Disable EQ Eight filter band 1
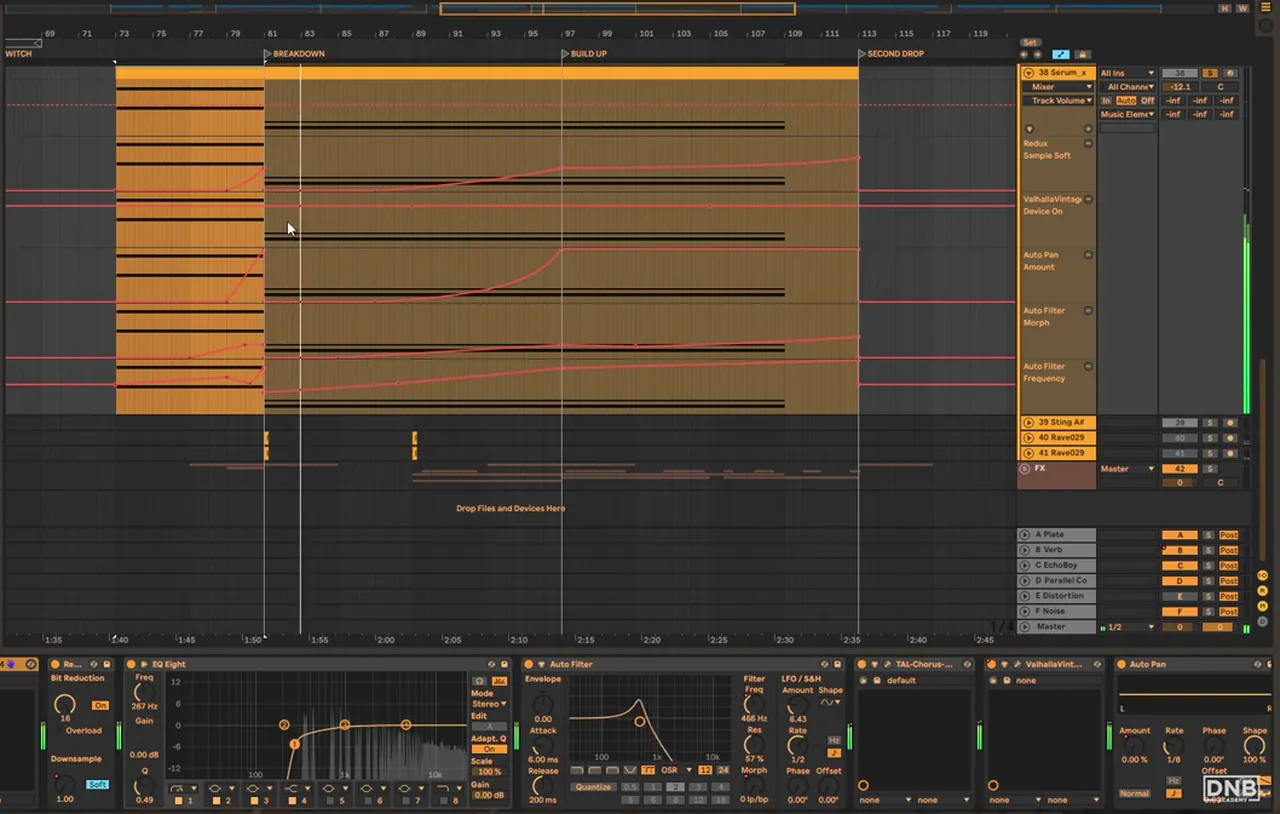The height and width of the screenshot is (814, 1280). (x=179, y=801)
